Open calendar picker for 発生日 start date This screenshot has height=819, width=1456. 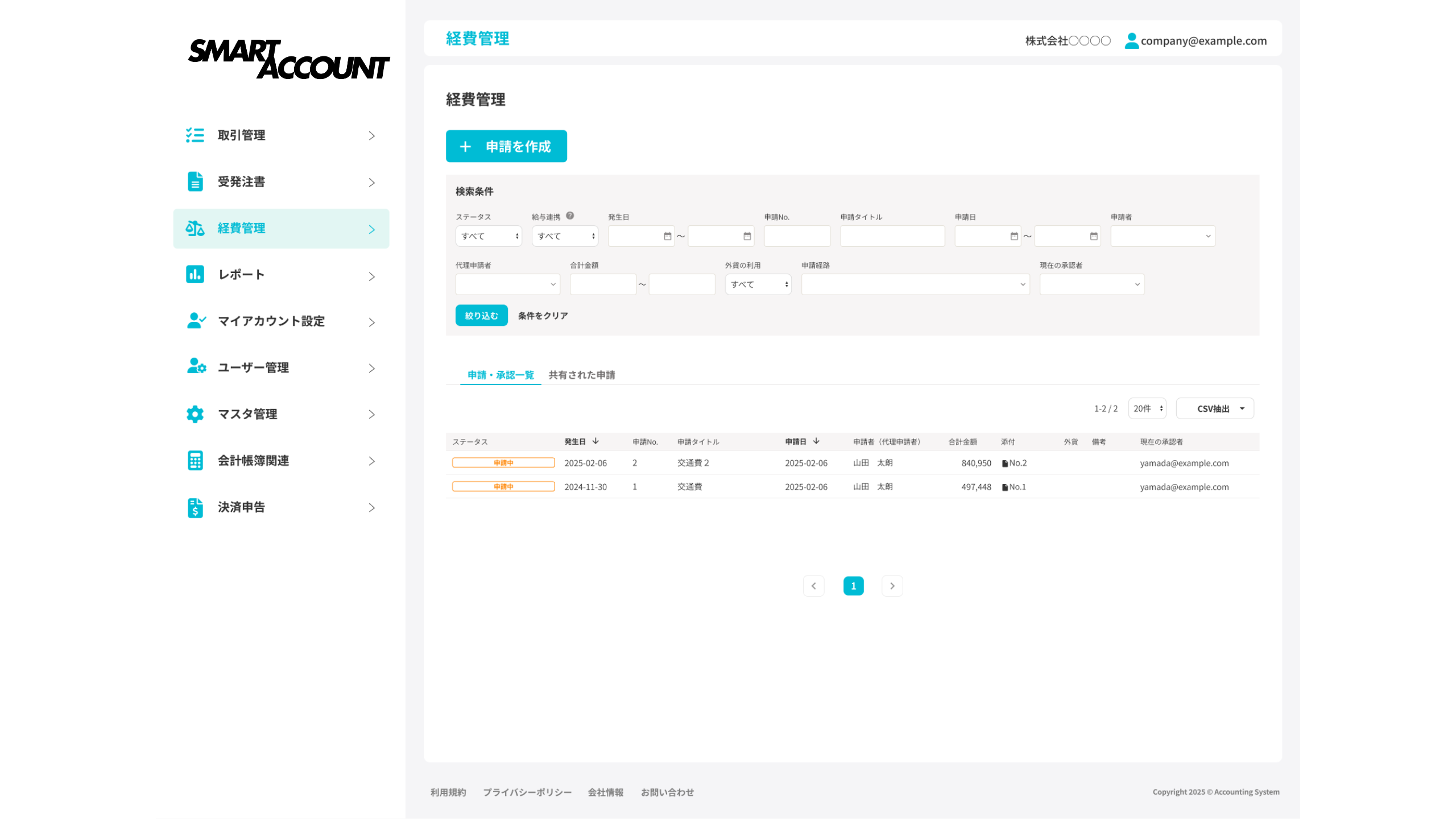(667, 236)
